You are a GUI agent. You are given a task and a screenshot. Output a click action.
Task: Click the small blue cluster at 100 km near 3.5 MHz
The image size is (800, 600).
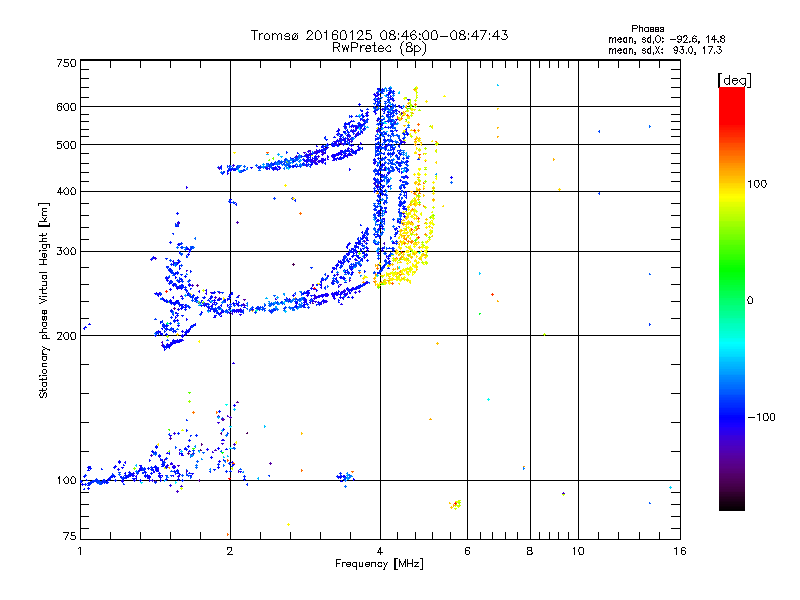[346, 477]
